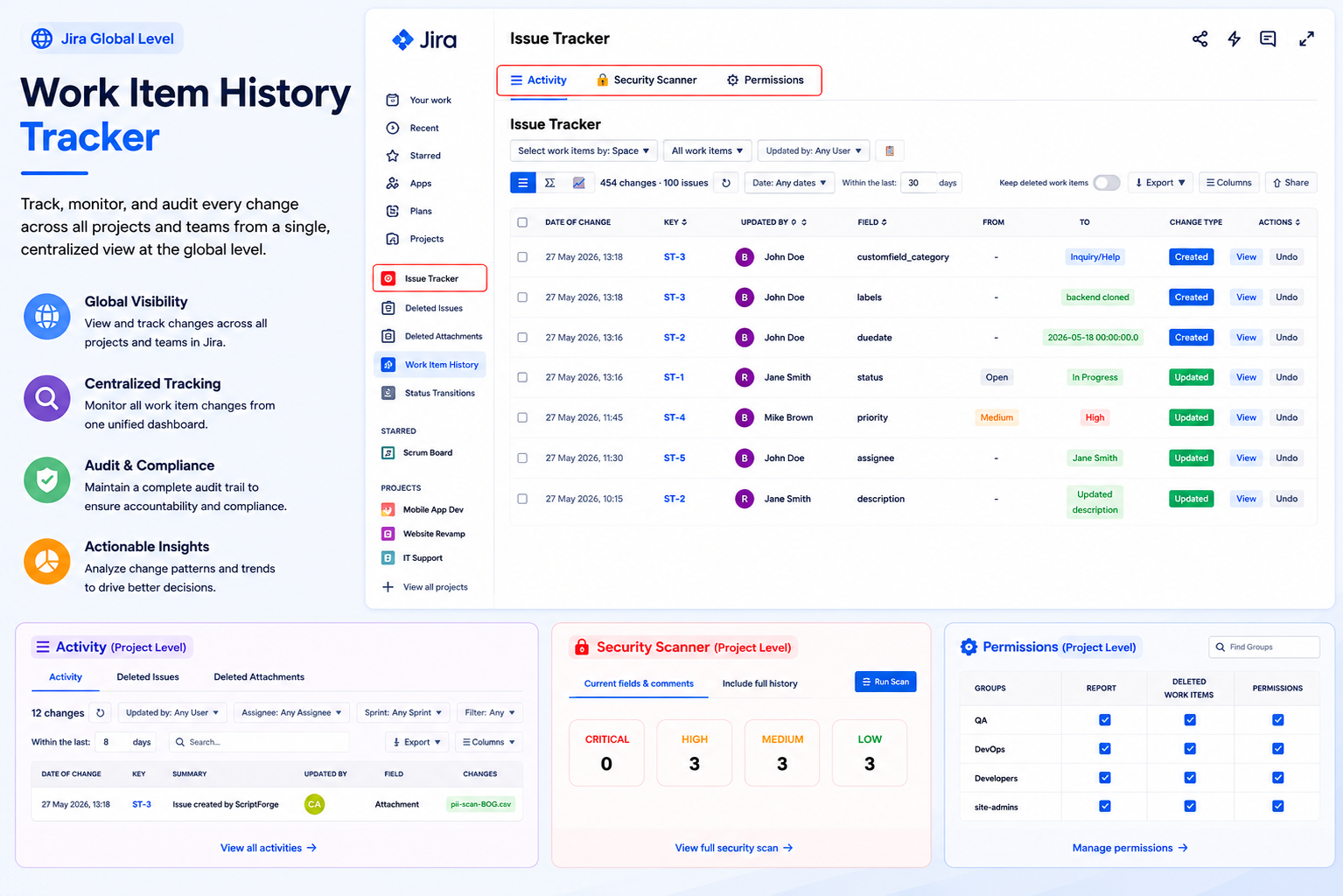Click View for the status change row
Screen dimensions: 1343x896
tap(1246, 378)
